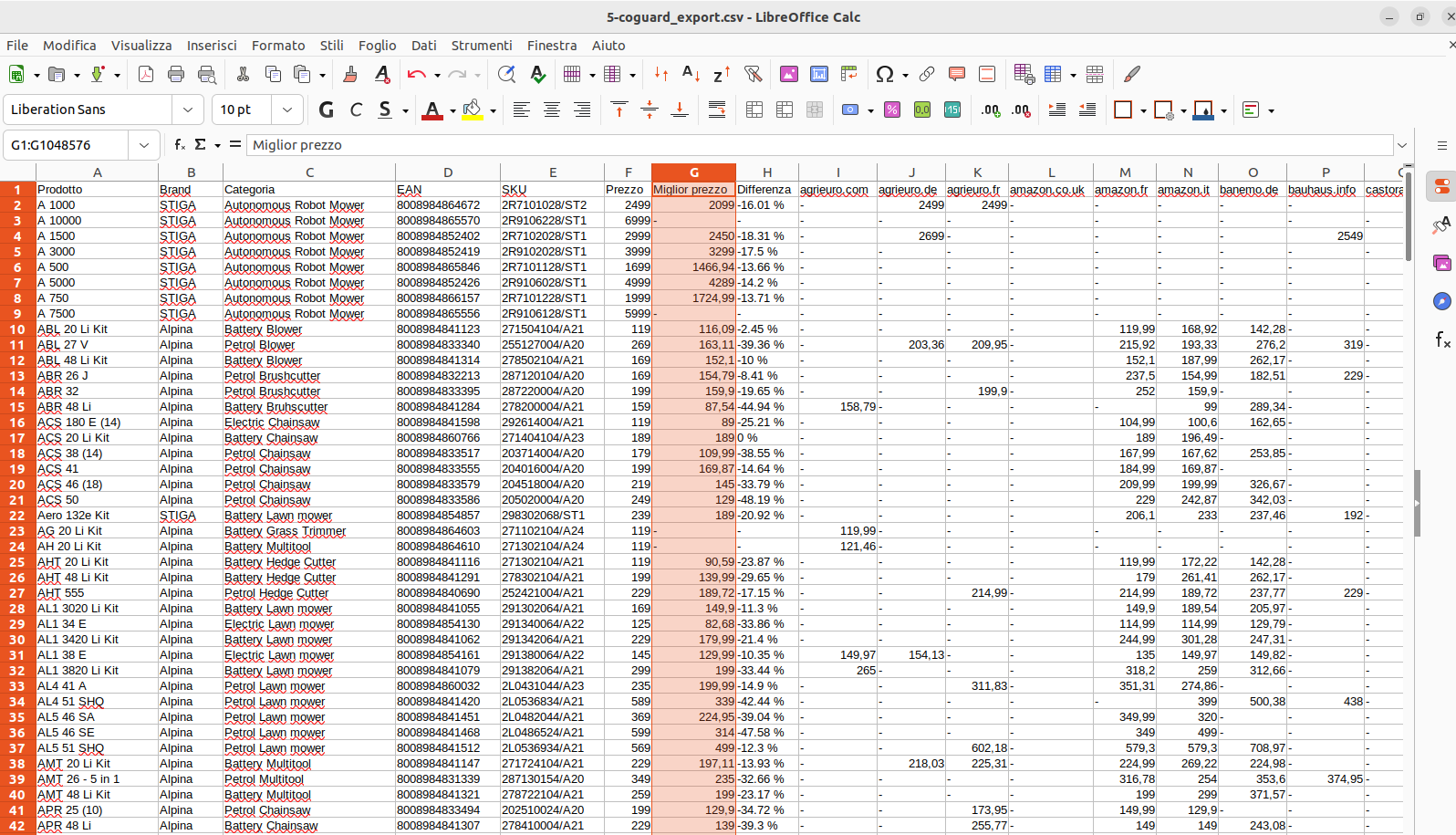Open the background color dropdown arrow
Viewport: 1456px width, 835px height.
[x=493, y=110]
